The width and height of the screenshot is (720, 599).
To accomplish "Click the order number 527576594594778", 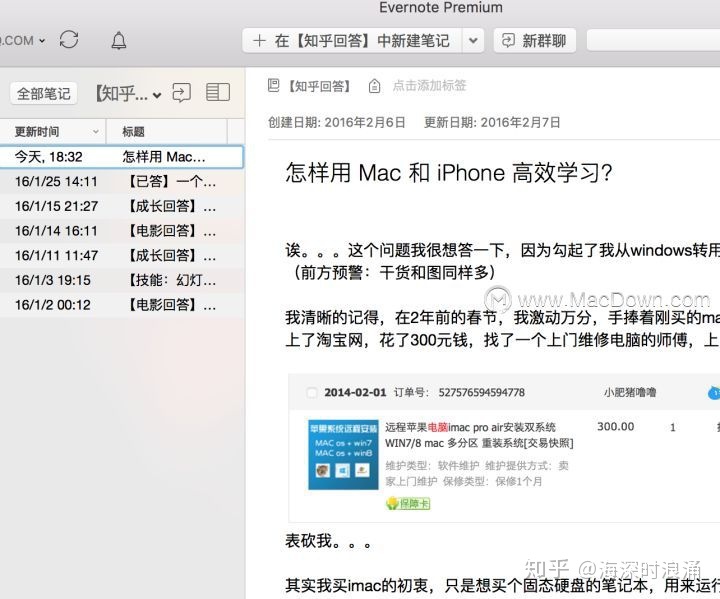I will pos(481,393).
